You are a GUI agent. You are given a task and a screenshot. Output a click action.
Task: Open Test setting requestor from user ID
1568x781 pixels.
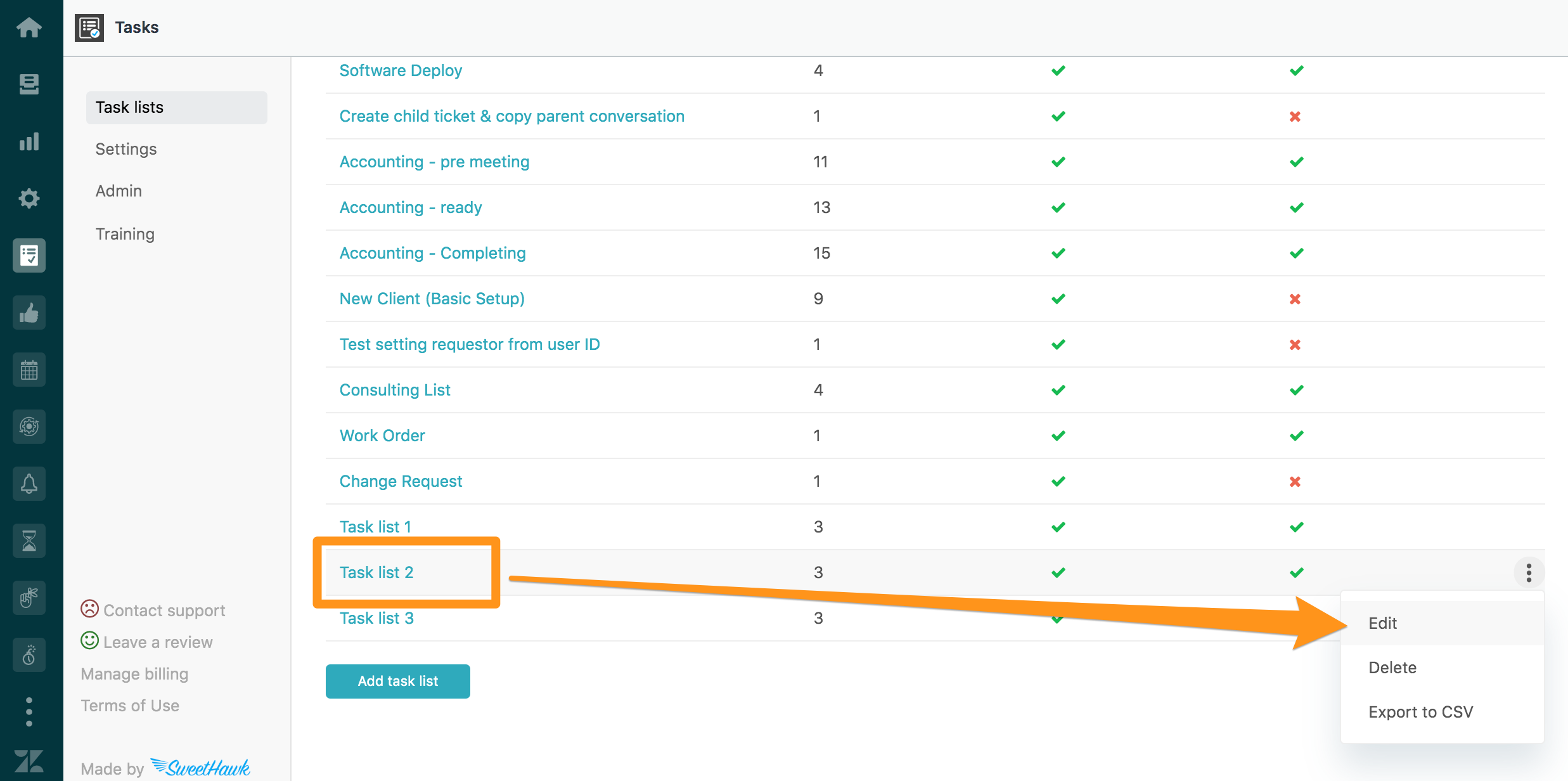[470, 344]
